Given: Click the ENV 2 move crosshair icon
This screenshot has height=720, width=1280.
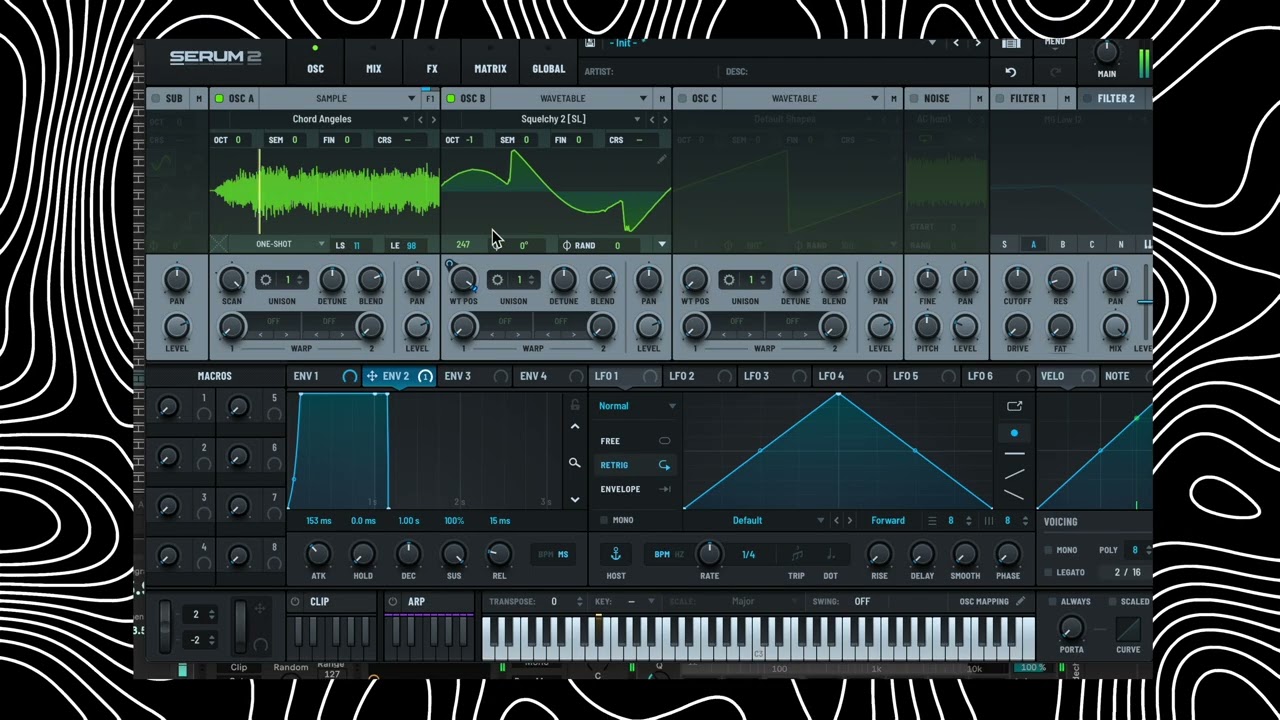Looking at the screenshot, I should tap(371, 376).
